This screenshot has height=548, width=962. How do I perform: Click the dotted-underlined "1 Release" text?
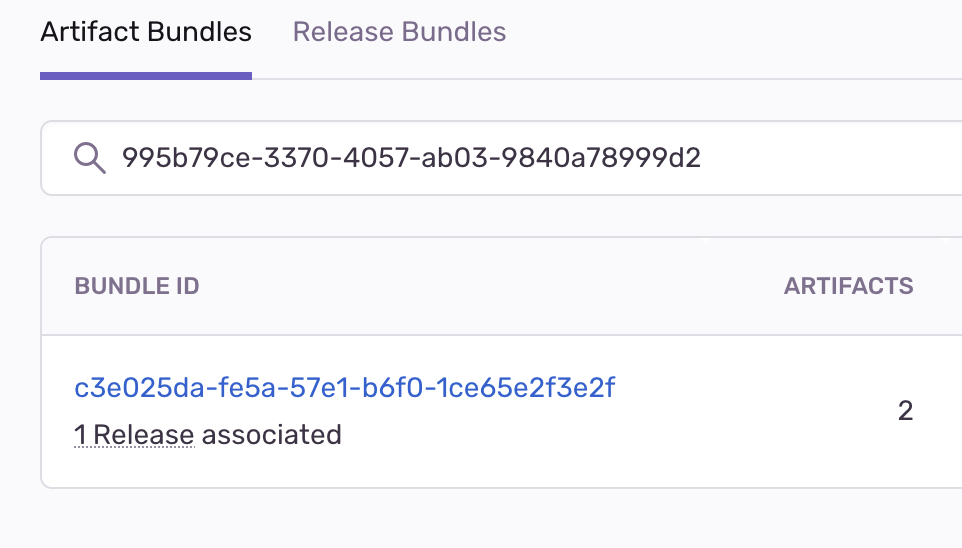pos(134,435)
